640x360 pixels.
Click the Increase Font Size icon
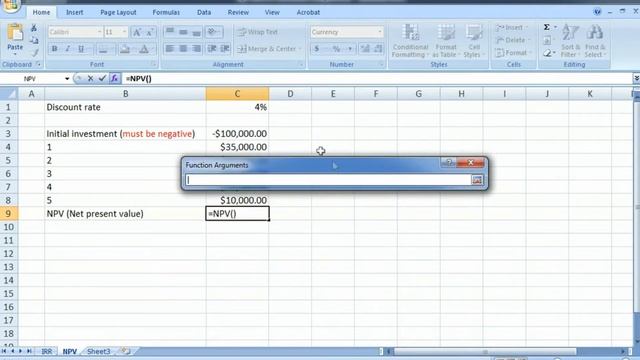tap(137, 32)
